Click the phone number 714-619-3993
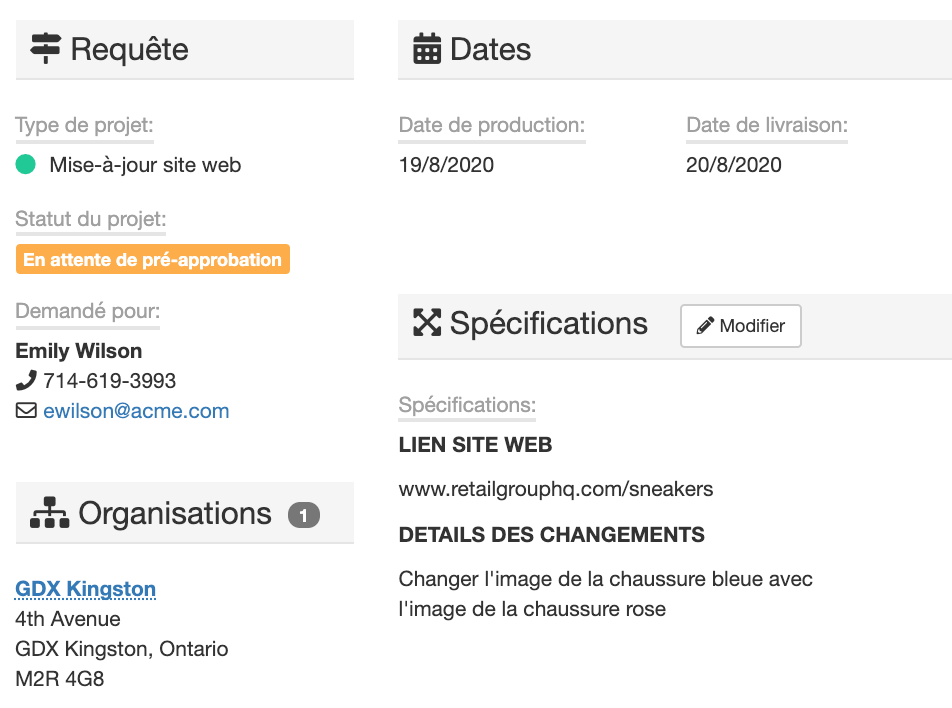This screenshot has height=708, width=952. coord(109,381)
